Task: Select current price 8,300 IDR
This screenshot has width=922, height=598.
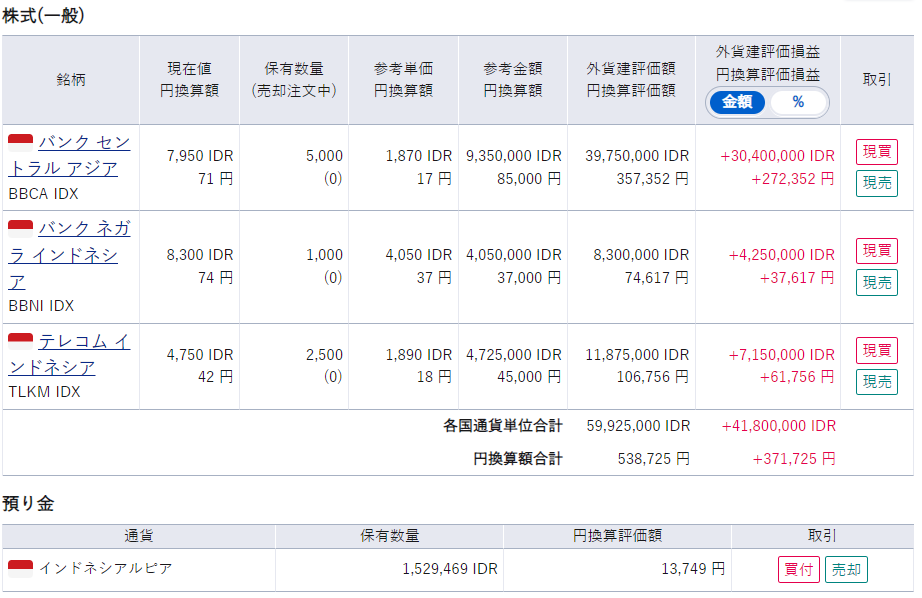Action: 200,255
